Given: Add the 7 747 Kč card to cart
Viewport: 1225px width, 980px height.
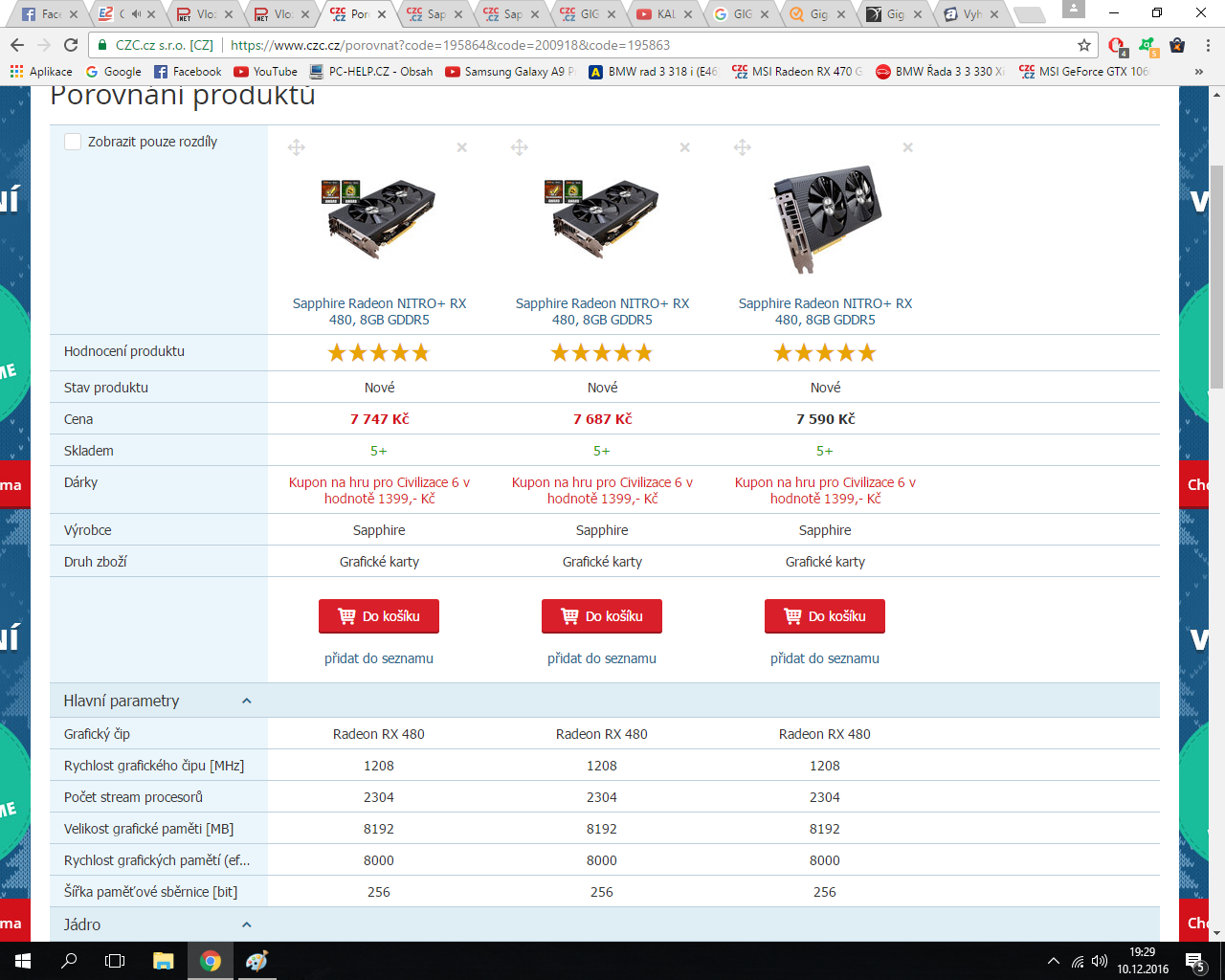Looking at the screenshot, I should tap(379, 616).
